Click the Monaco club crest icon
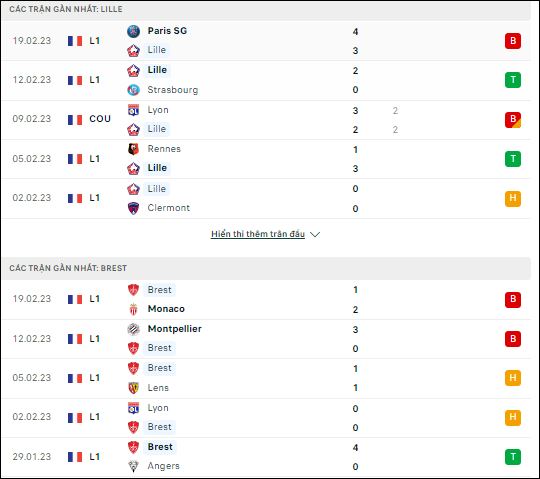This screenshot has width=540, height=479. point(133,309)
